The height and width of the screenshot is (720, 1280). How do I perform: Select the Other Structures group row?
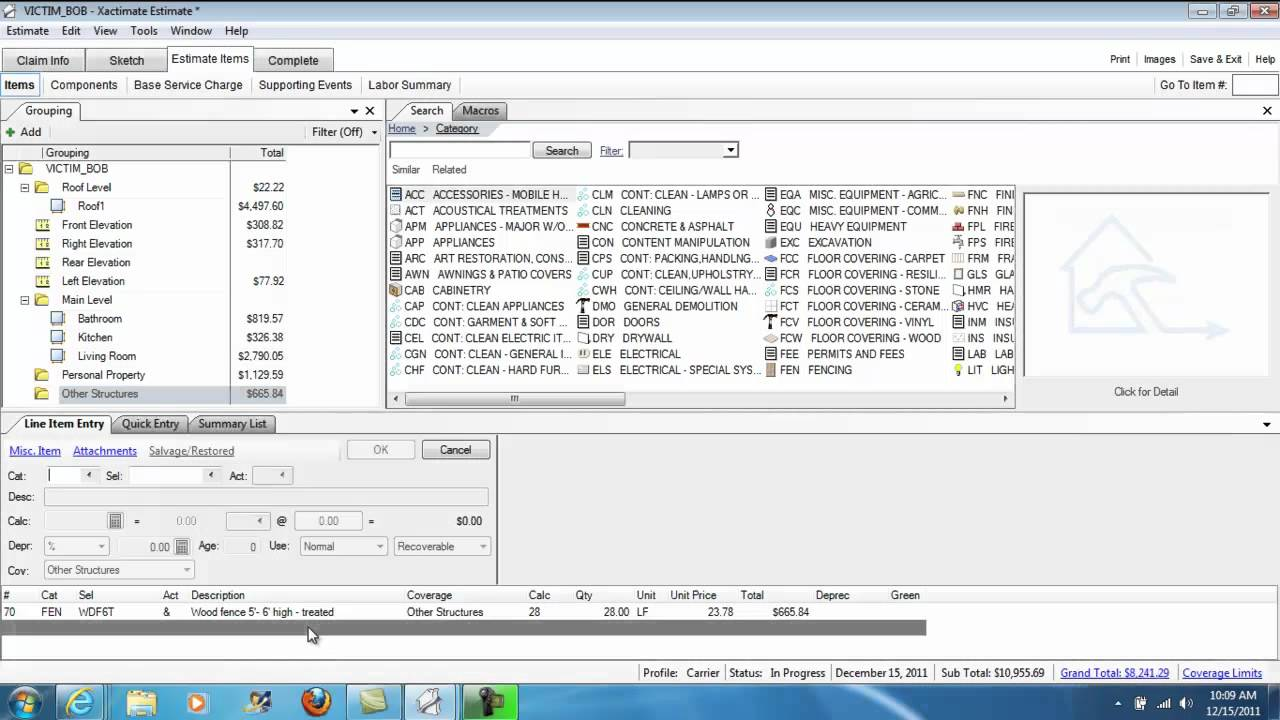point(144,394)
